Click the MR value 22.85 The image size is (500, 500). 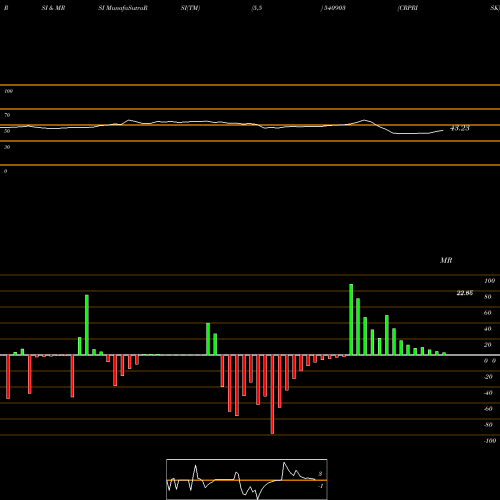pyautogui.click(x=465, y=293)
